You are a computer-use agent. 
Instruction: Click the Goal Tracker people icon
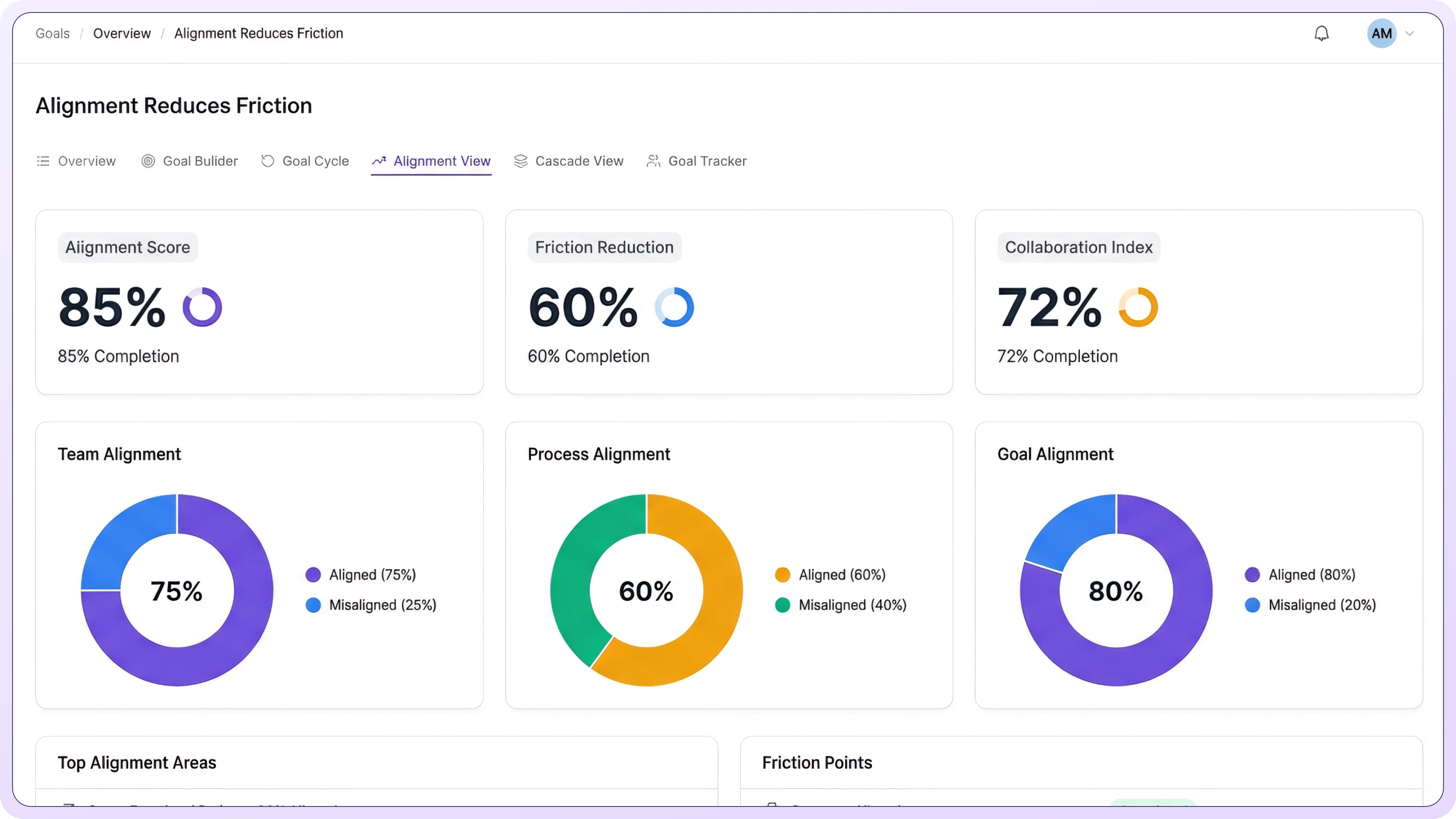(x=653, y=161)
